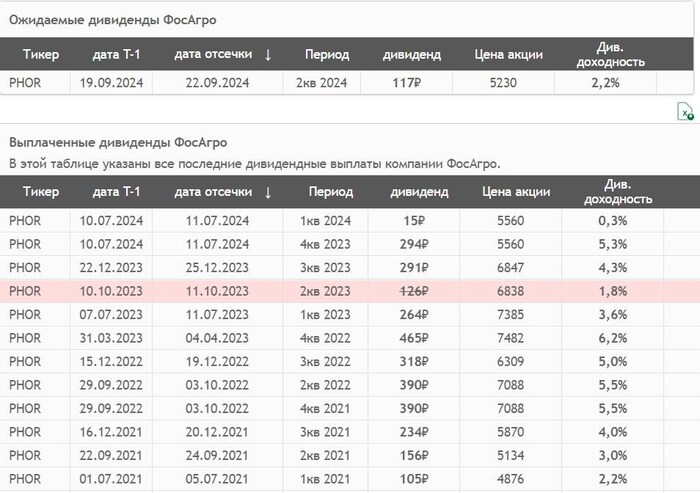Click the Excel export icon
The height and width of the screenshot is (493, 700).
pos(685,112)
